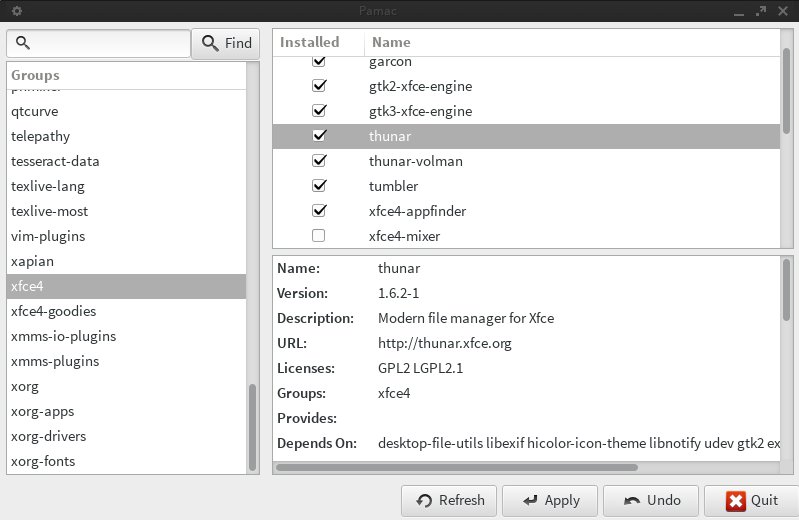Sort packages by the Name column header
This screenshot has height=520, width=799.
click(572, 42)
